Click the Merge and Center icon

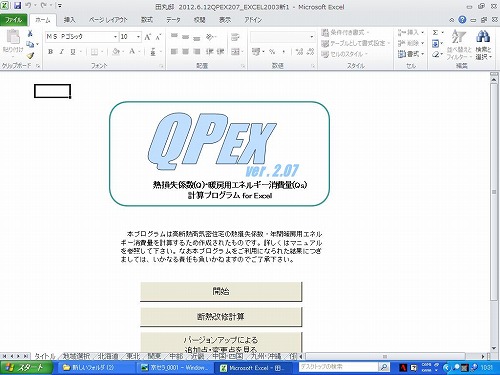[x=235, y=52]
